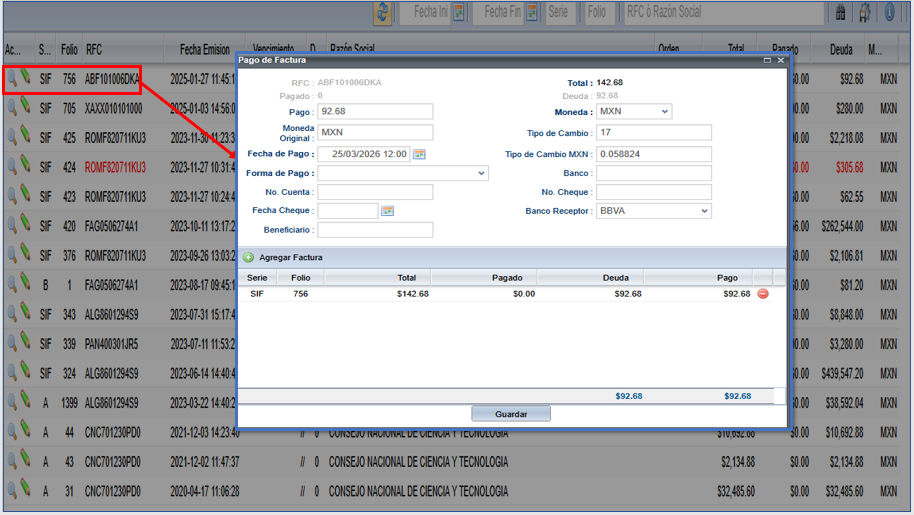Click the Folio filter field in toolbar
This screenshot has height=515, width=914.
pos(599,12)
